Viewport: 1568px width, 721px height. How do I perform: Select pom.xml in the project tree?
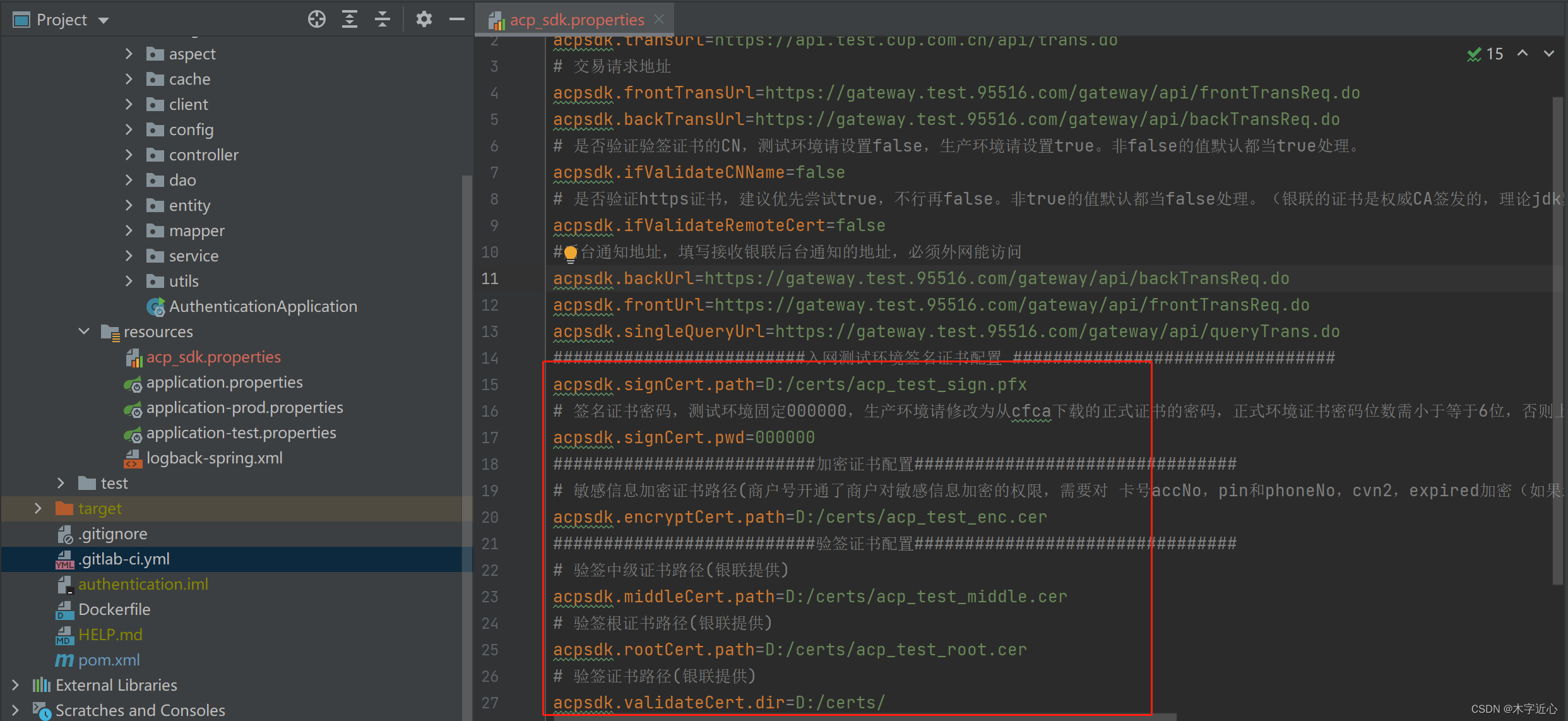109,660
